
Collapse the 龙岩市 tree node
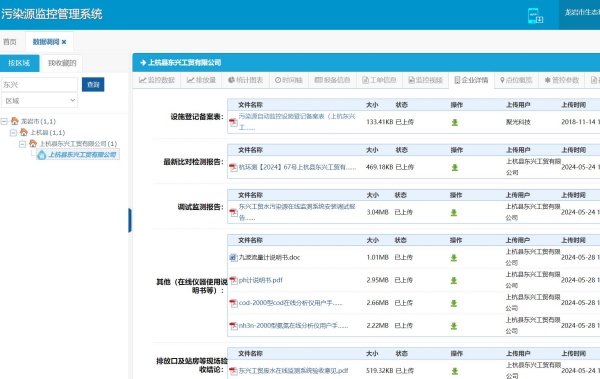pyautogui.click(x=4, y=121)
